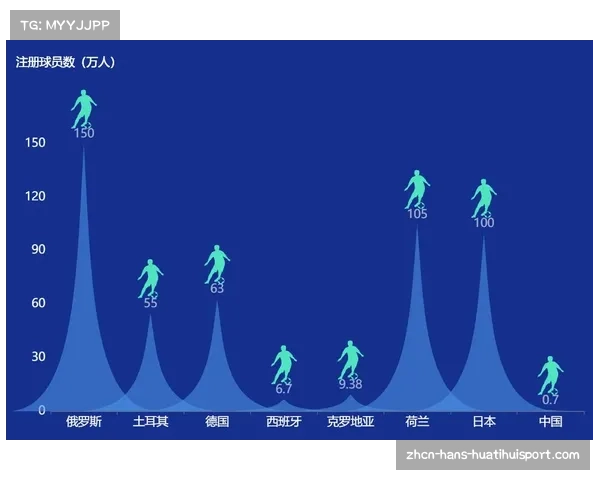Click the x-axis label 西班牙

tap(284, 422)
